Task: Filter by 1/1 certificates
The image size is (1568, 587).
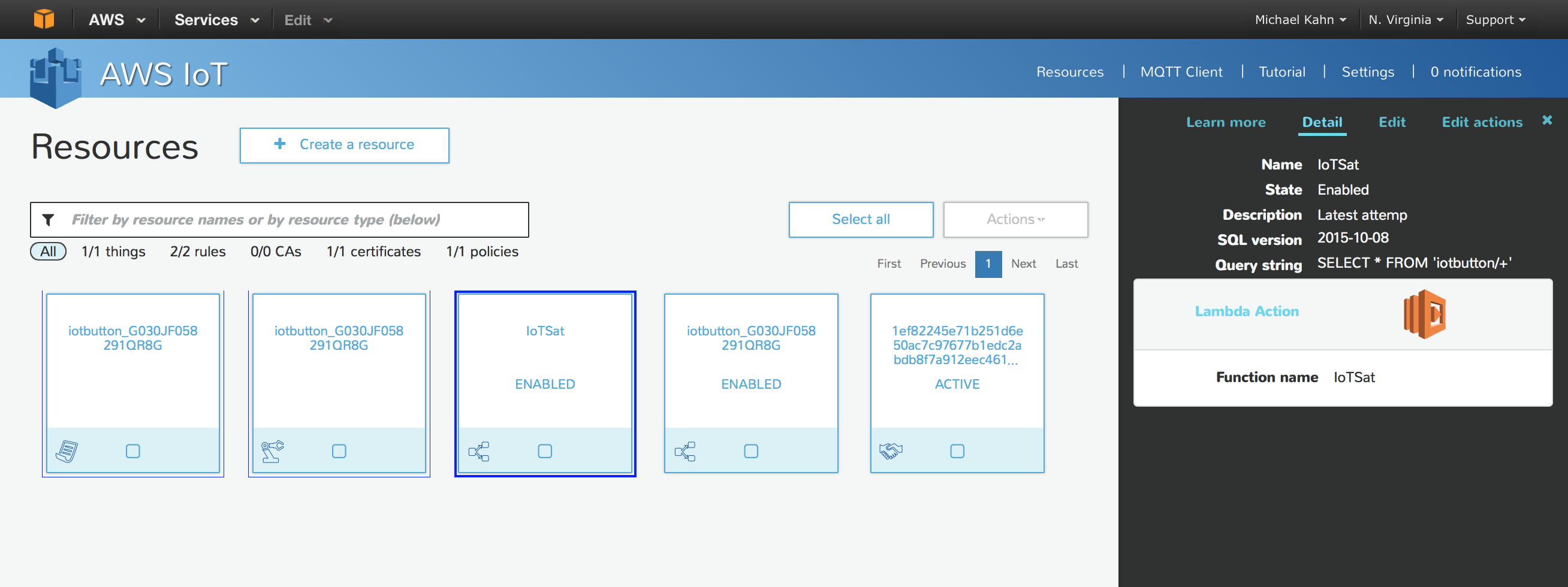Action: click(x=373, y=251)
